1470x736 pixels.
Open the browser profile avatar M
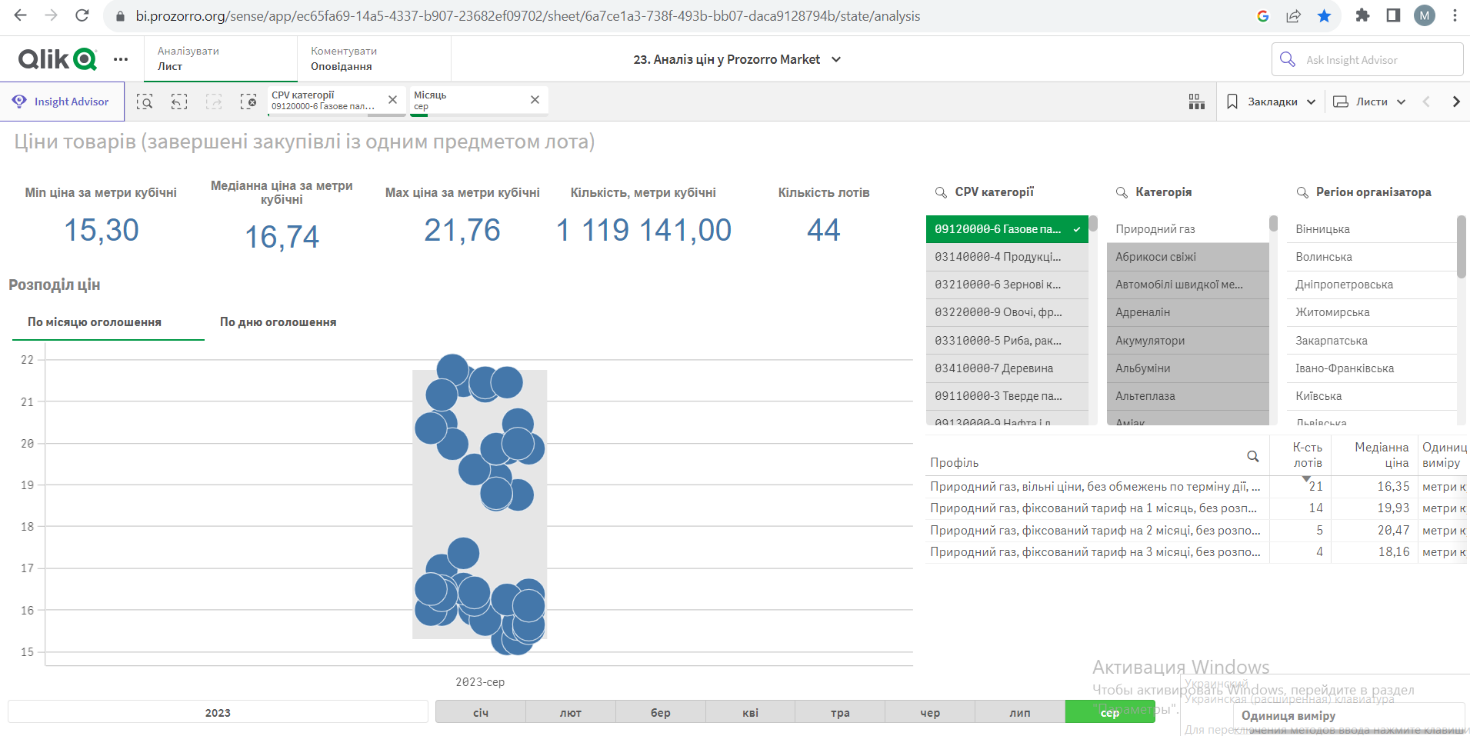1424,16
